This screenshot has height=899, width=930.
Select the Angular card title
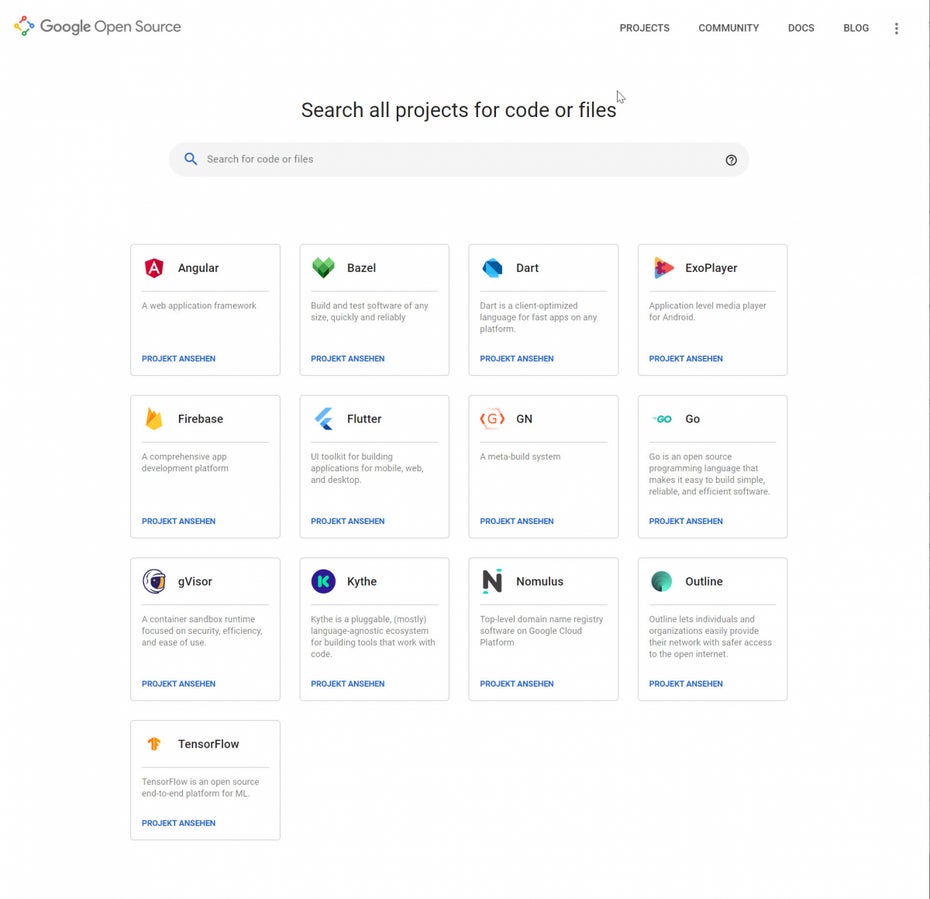(198, 268)
